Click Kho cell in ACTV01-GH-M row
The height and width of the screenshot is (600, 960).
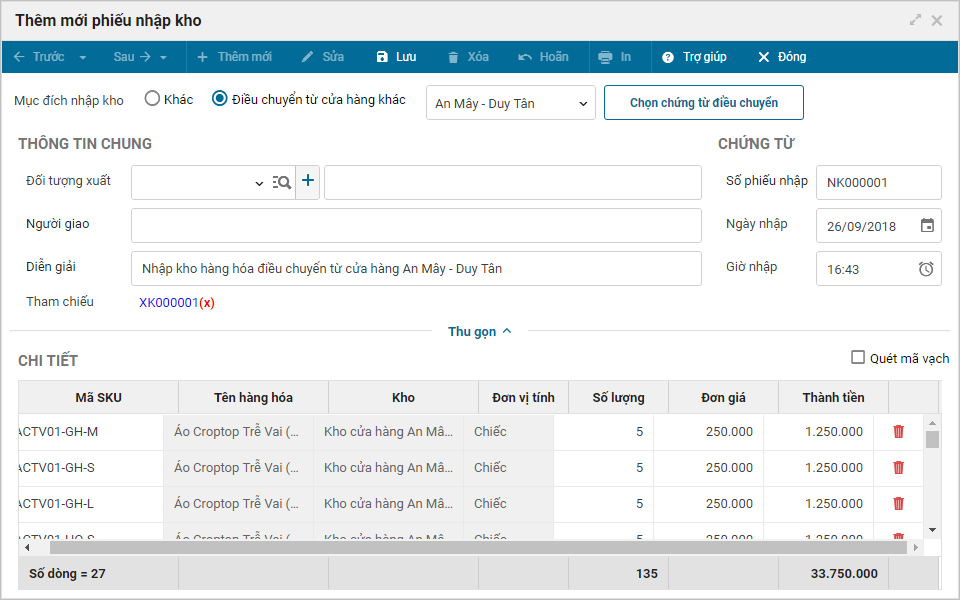[388, 432]
